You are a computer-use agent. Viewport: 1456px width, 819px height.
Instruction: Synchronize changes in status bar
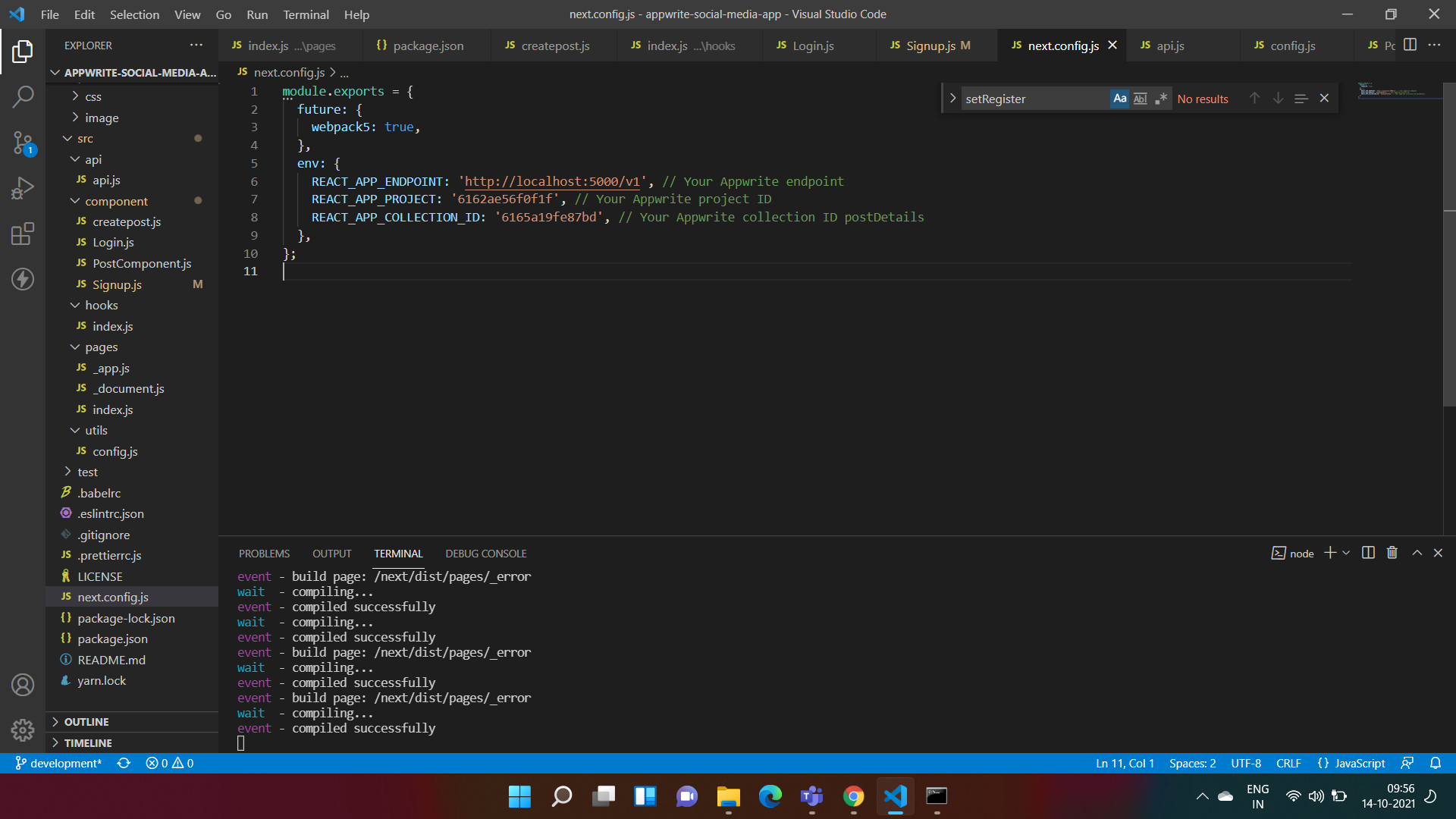pos(124,763)
